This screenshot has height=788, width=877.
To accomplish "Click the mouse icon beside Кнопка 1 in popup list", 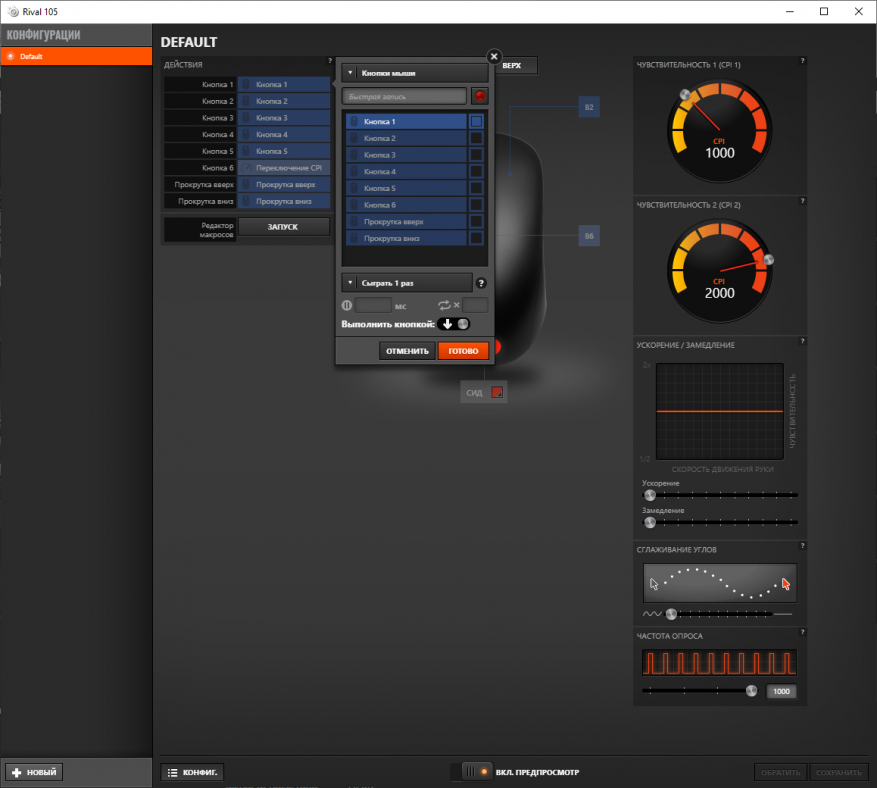I will coord(354,121).
